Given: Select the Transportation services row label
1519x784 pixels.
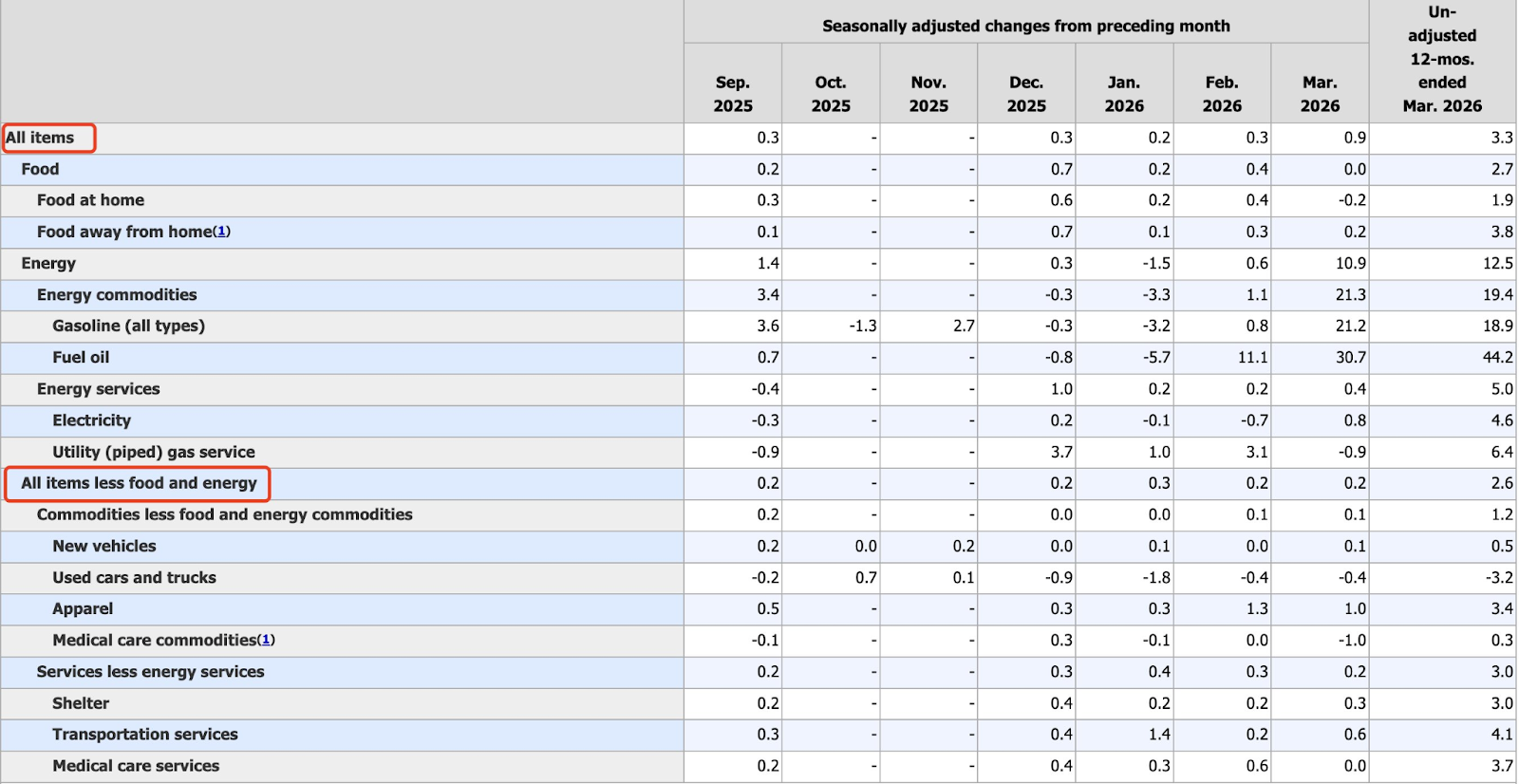Looking at the screenshot, I should pos(145,735).
